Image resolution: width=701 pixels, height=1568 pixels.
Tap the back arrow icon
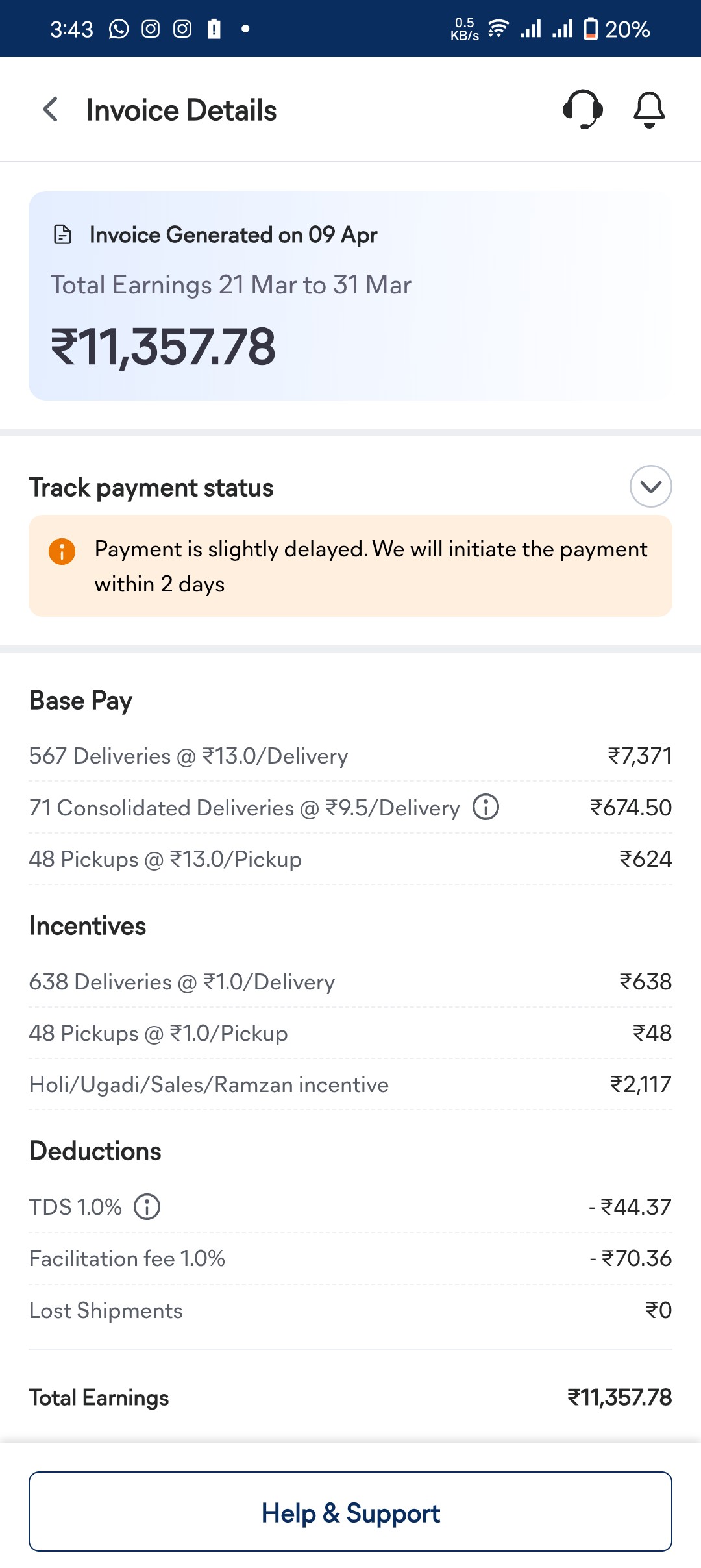pyautogui.click(x=51, y=110)
